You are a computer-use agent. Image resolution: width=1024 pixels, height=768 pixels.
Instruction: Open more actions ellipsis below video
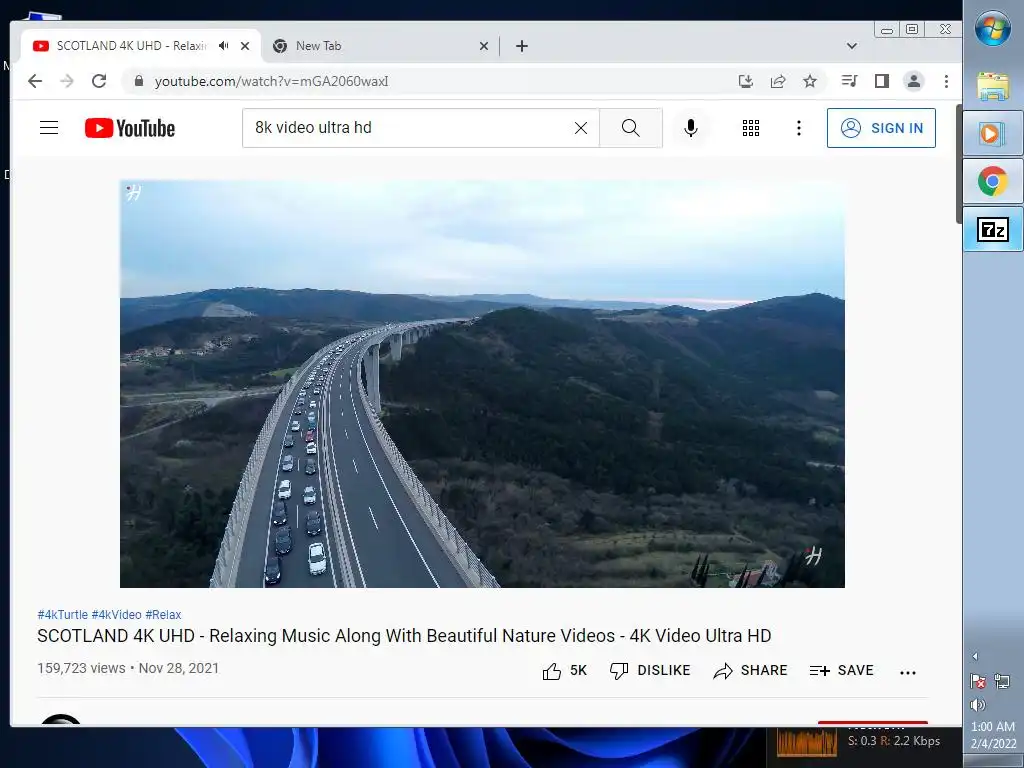(908, 672)
